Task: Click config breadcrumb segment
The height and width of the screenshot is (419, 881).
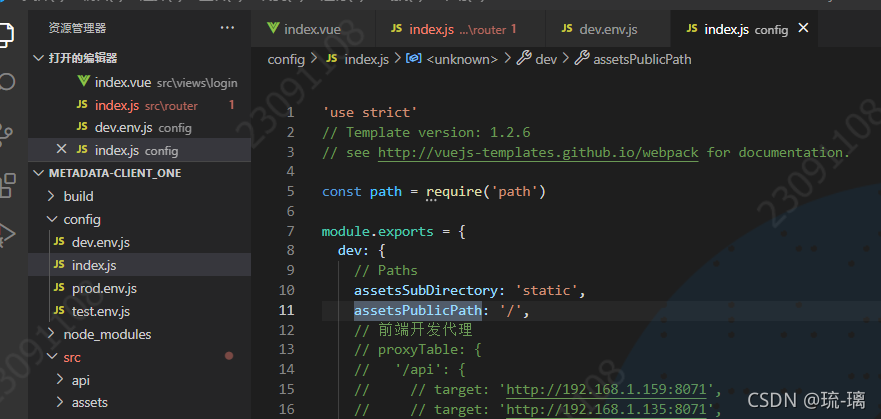Action: point(286,59)
